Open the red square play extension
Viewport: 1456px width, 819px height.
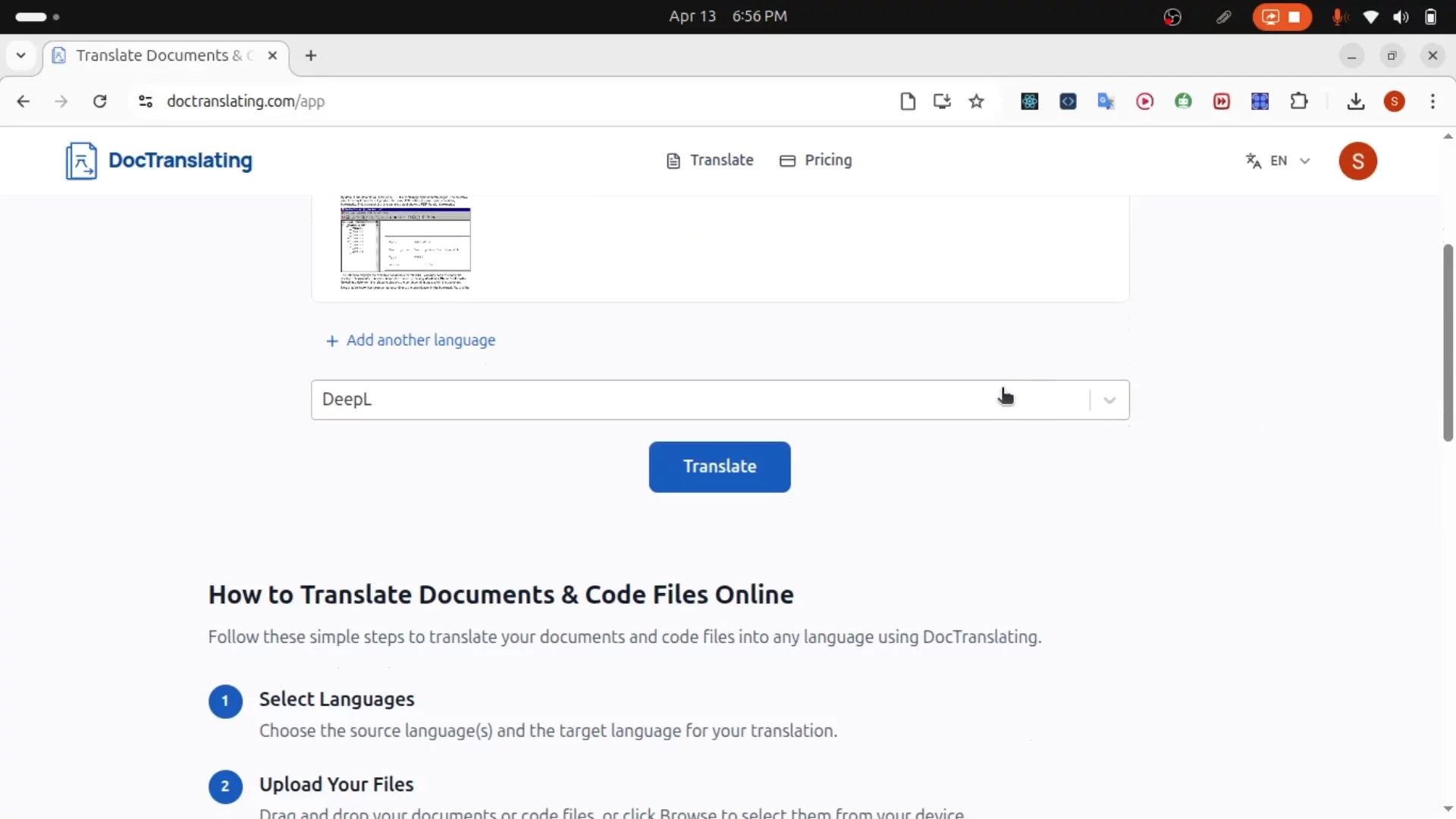point(1222,102)
